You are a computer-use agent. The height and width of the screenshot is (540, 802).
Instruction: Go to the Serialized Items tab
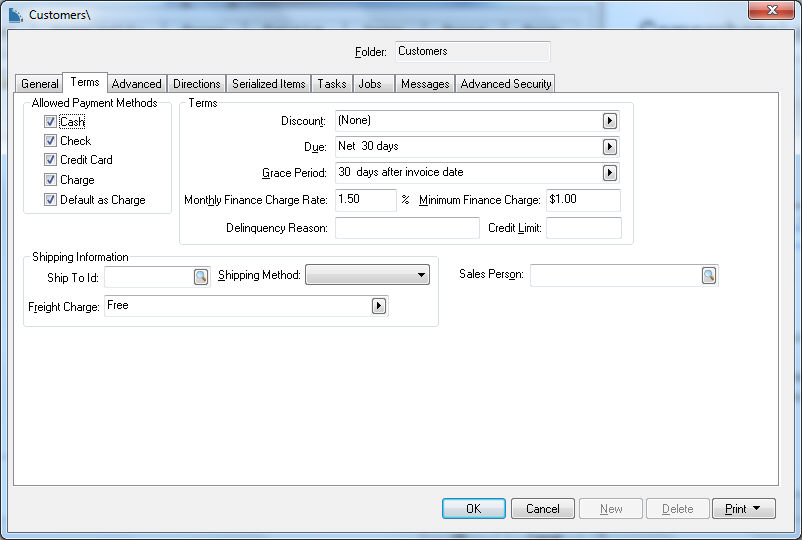[x=269, y=84]
